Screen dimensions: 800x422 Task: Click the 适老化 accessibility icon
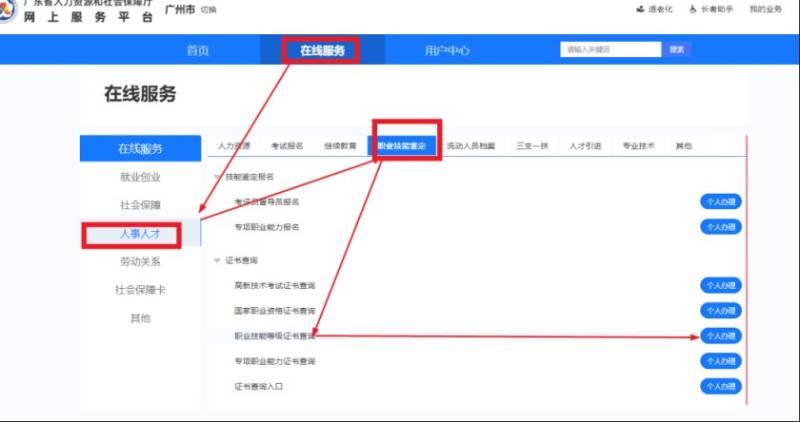[640, 9]
